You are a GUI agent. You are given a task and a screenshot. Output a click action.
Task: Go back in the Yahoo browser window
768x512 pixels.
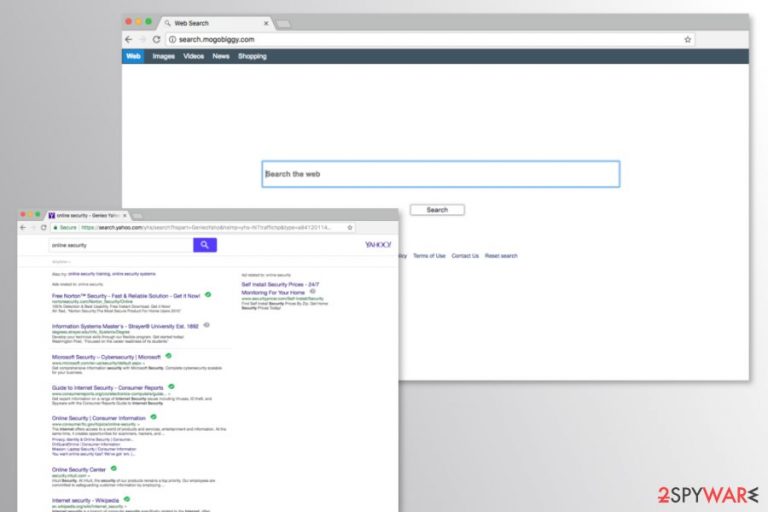23,227
